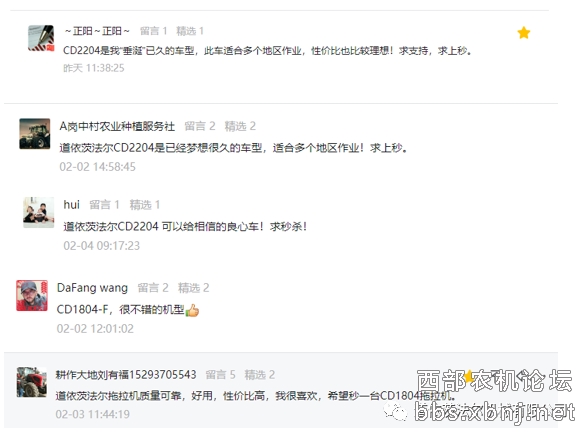Open username ~正阳~正阳~
Screen dimensions: 586x437
(97, 31)
